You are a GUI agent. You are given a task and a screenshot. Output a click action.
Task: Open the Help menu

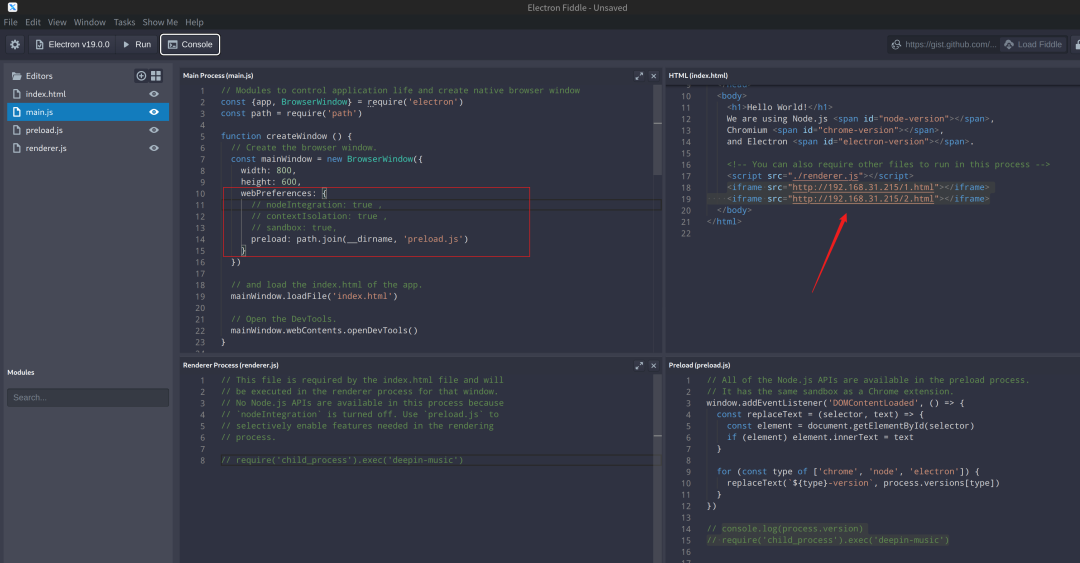click(x=194, y=22)
